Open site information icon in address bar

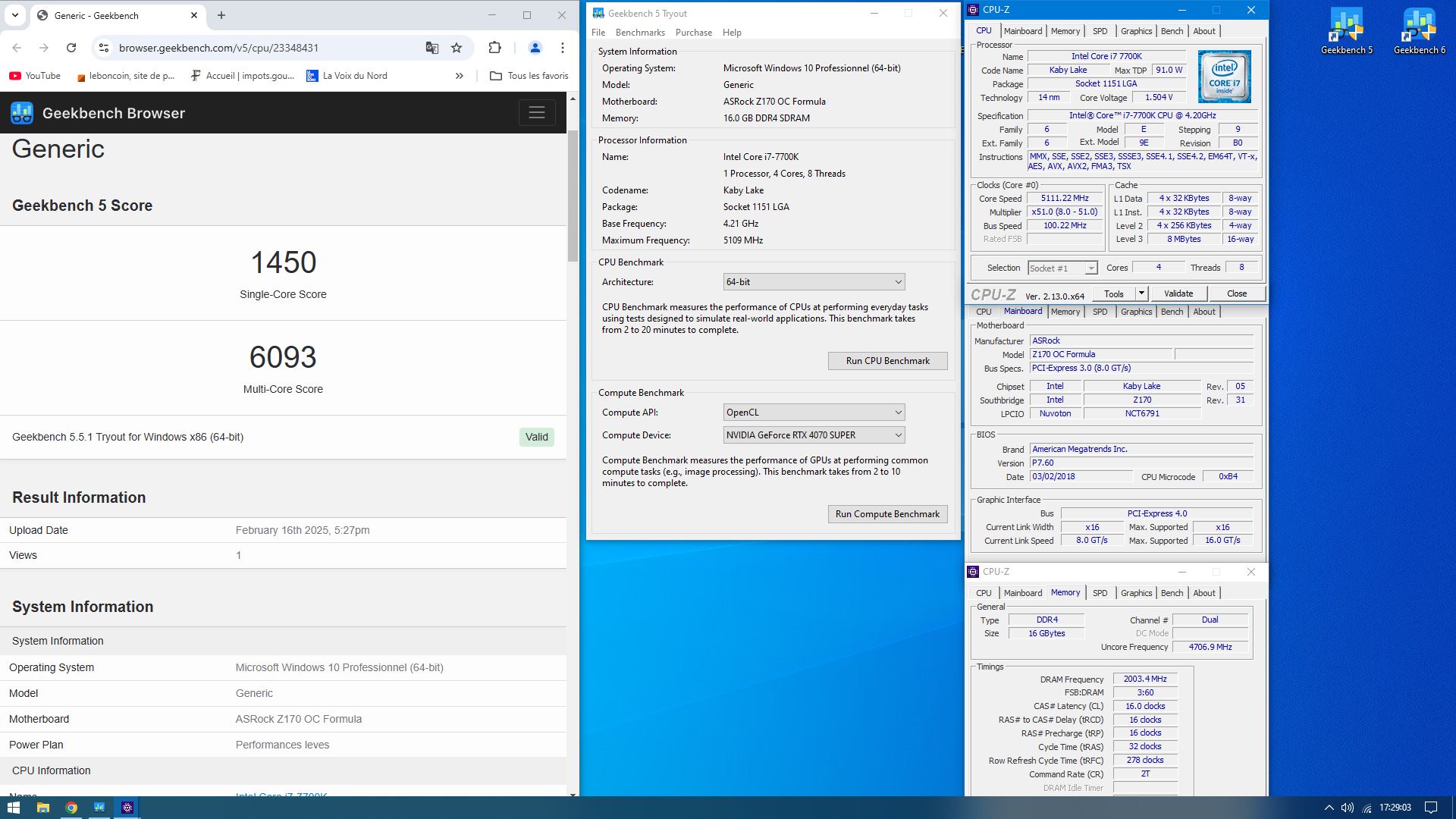tap(104, 48)
